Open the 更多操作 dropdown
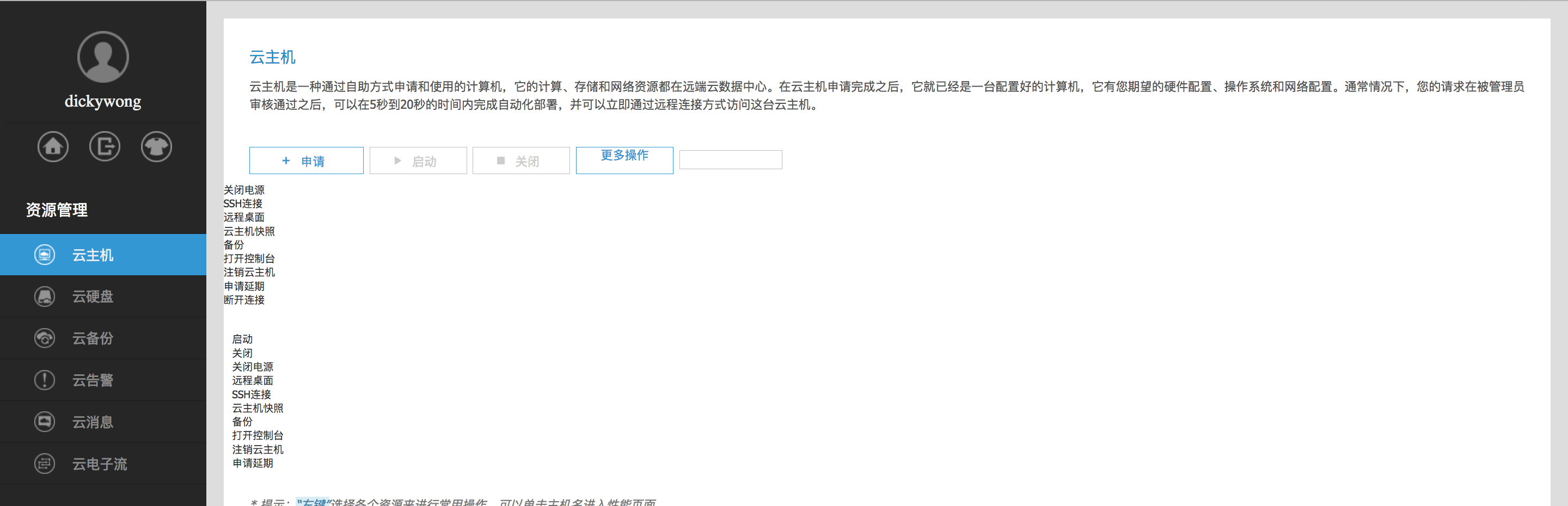1568x506 pixels. coord(624,161)
